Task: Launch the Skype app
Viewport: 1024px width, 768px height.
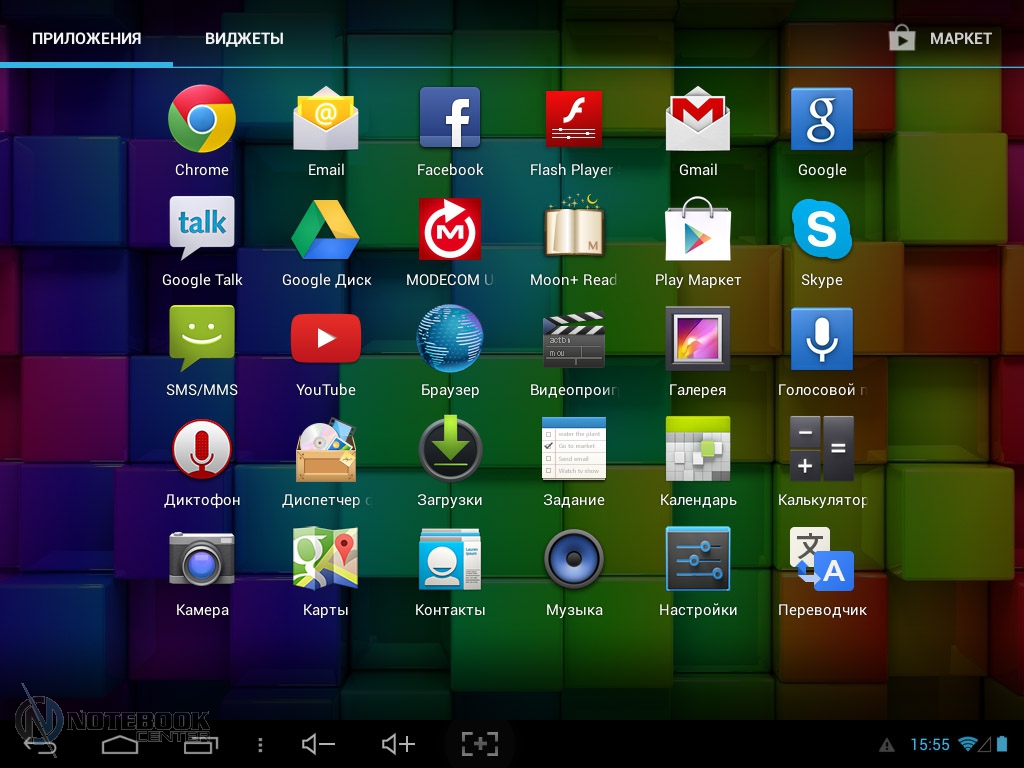Action: pyautogui.click(x=822, y=230)
